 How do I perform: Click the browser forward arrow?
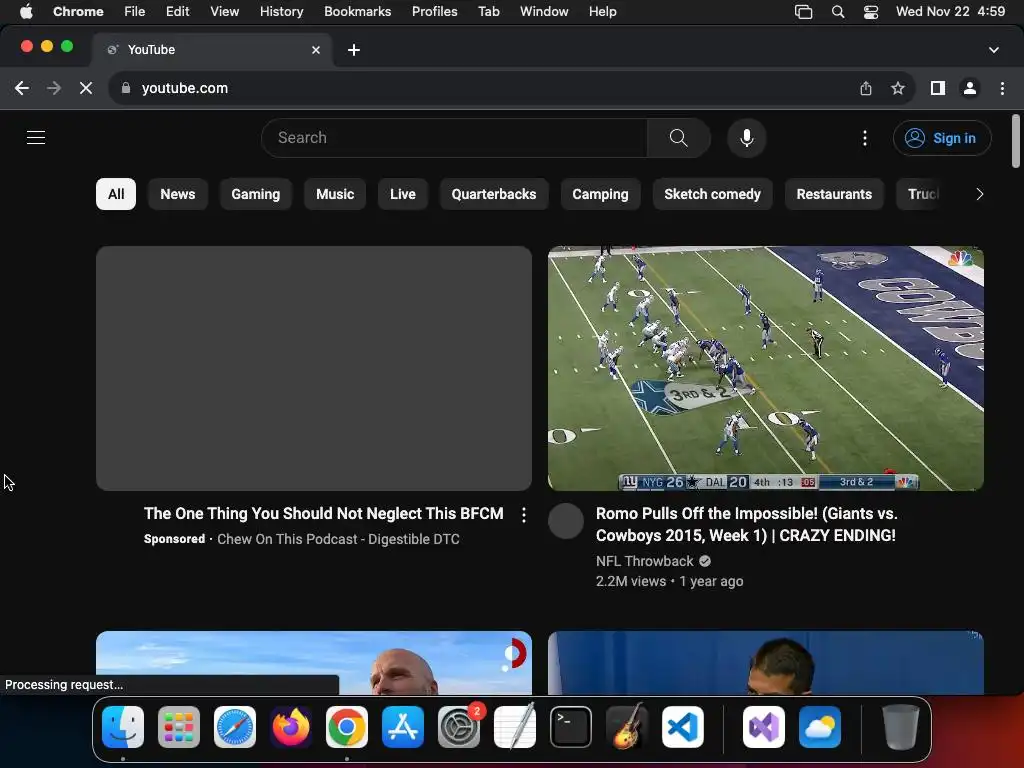click(54, 88)
